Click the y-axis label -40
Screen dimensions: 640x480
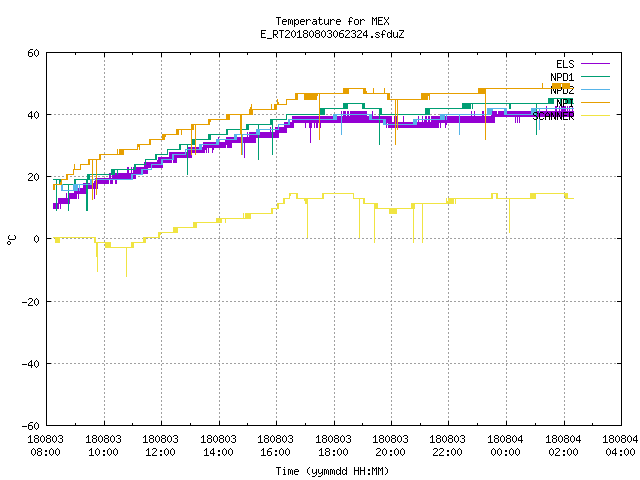(x=31, y=364)
